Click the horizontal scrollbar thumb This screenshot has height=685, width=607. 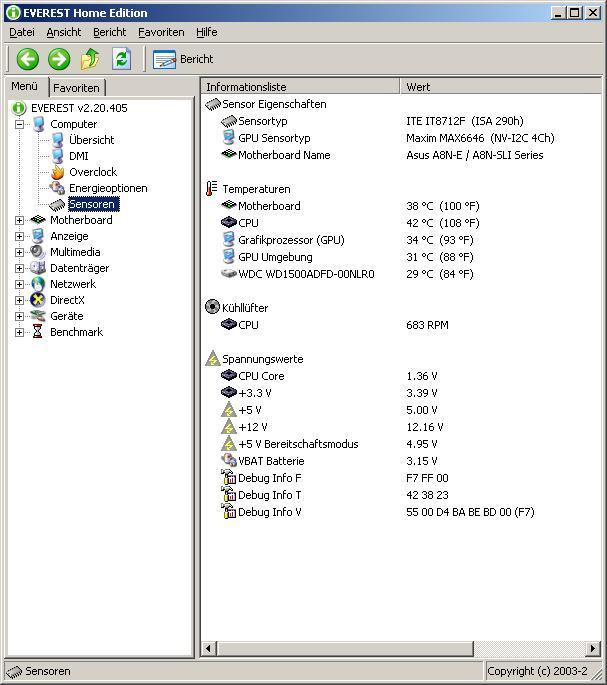344,648
